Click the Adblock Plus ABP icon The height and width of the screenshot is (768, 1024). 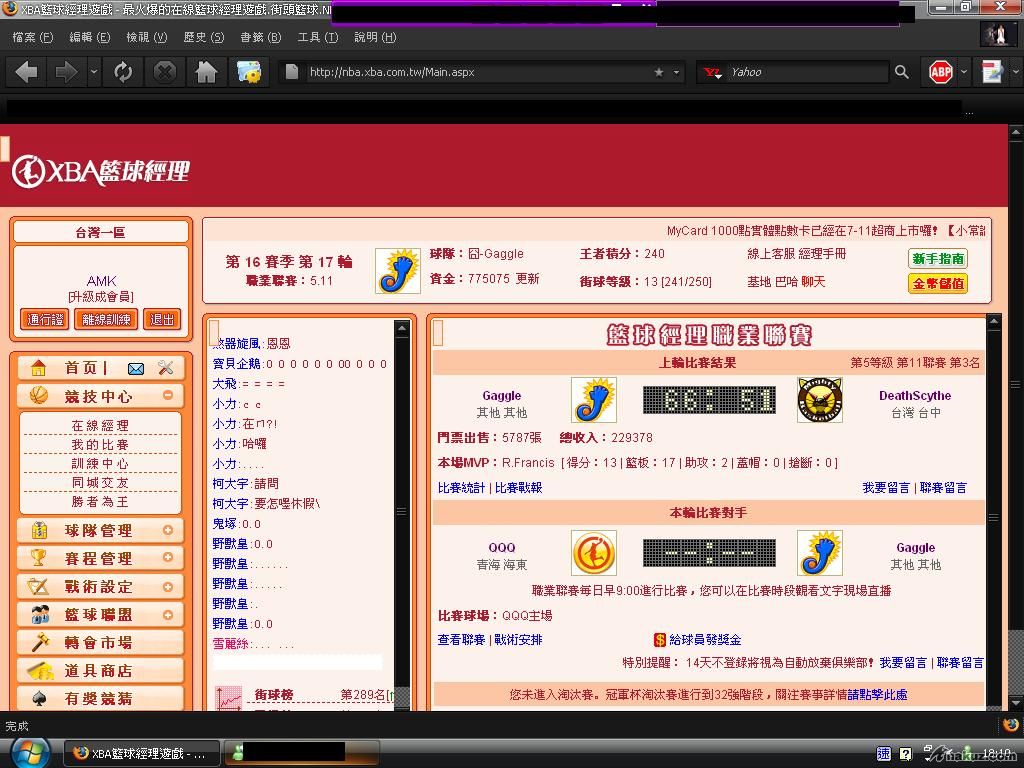coord(941,72)
